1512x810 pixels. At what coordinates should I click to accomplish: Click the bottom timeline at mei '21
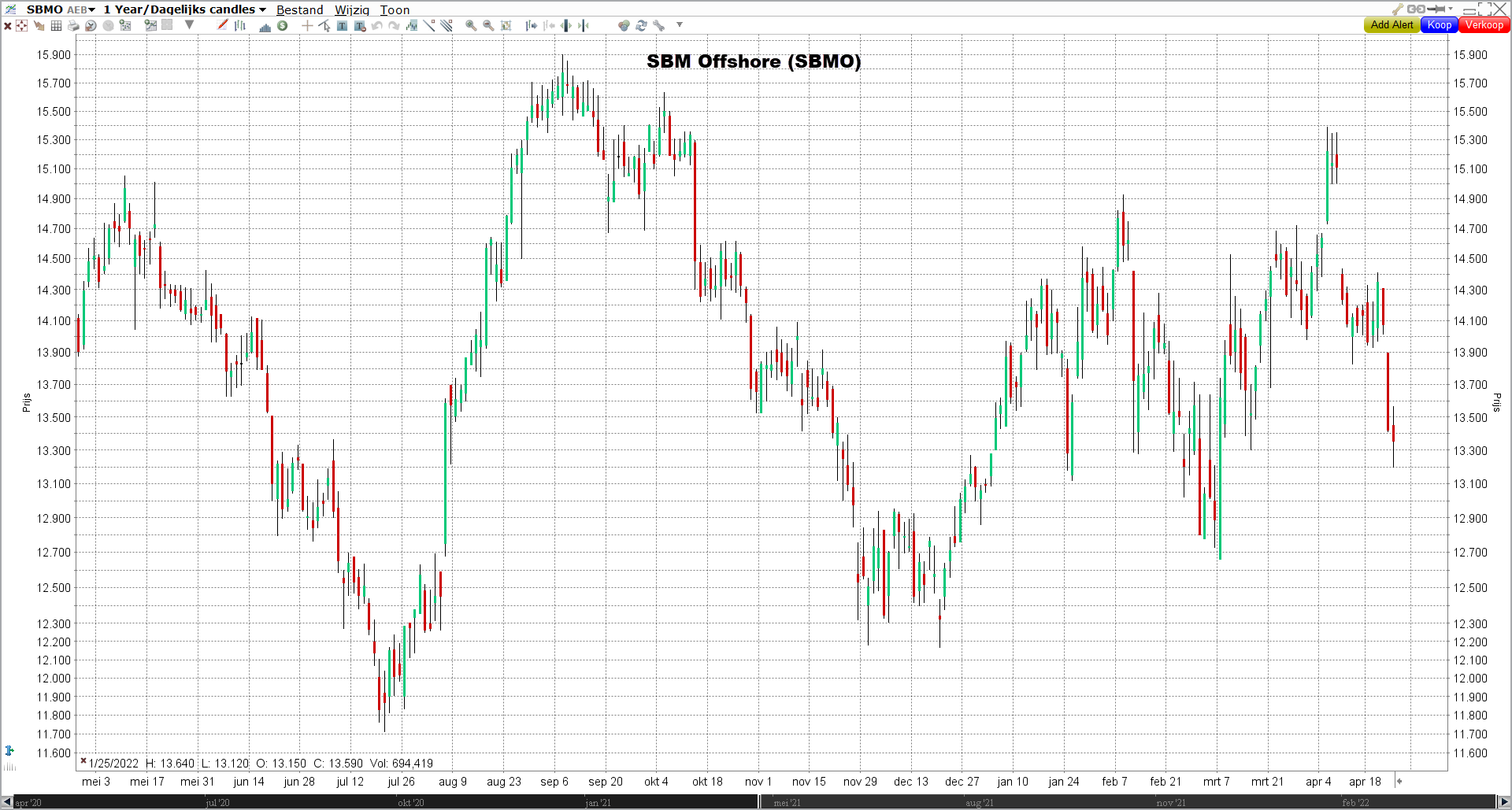[x=787, y=803]
